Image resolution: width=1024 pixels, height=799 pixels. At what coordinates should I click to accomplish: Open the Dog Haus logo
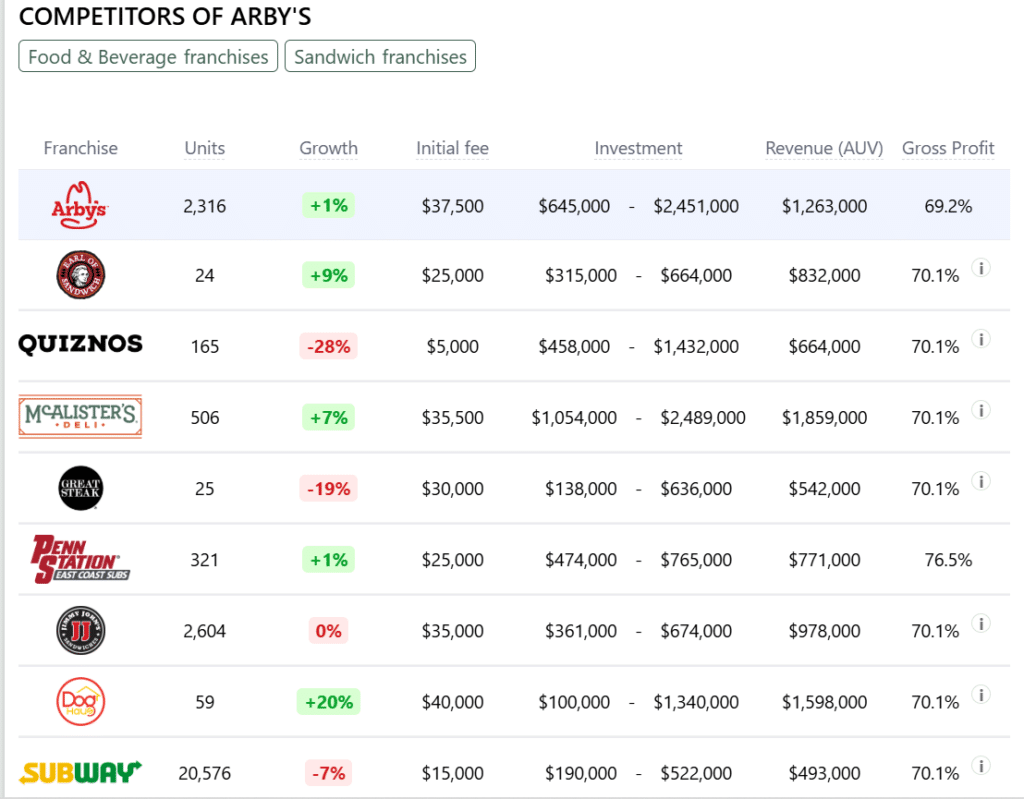80,702
